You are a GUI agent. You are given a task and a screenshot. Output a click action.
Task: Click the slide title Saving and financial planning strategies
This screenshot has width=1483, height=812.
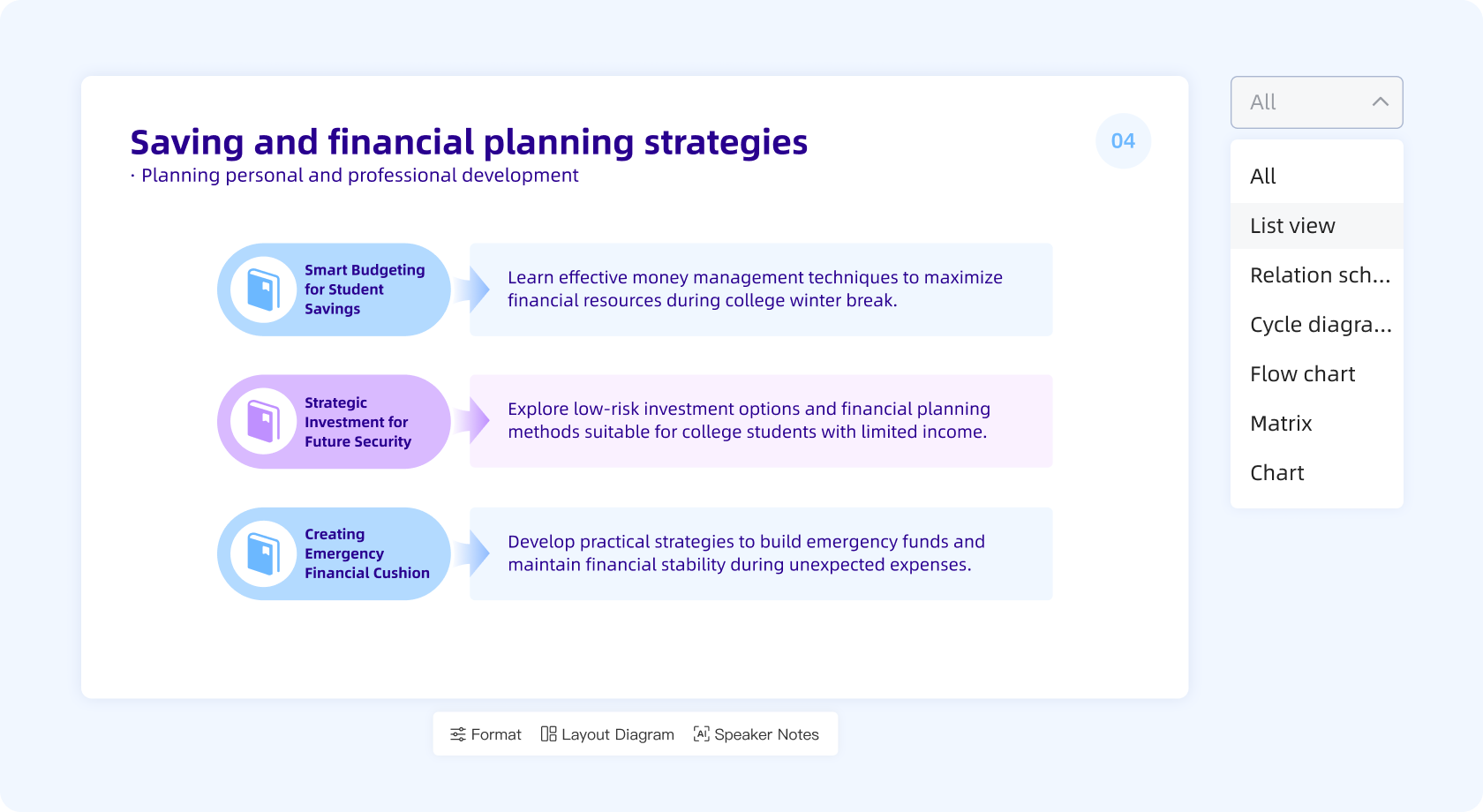(470, 141)
